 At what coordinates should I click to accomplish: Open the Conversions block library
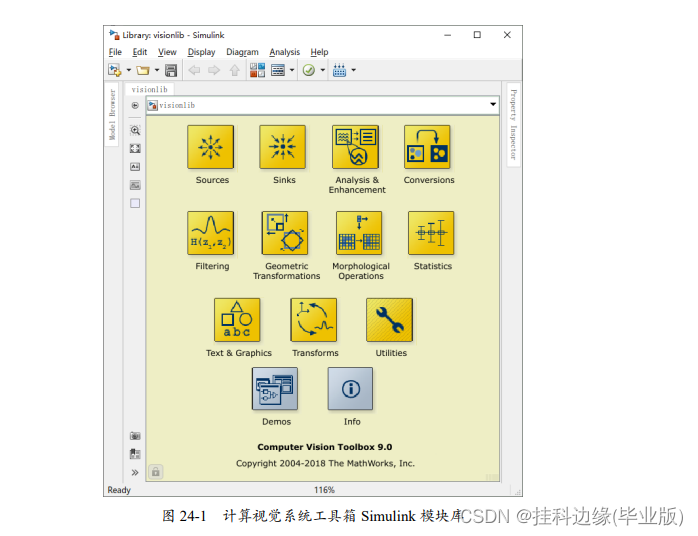[x=427, y=147]
